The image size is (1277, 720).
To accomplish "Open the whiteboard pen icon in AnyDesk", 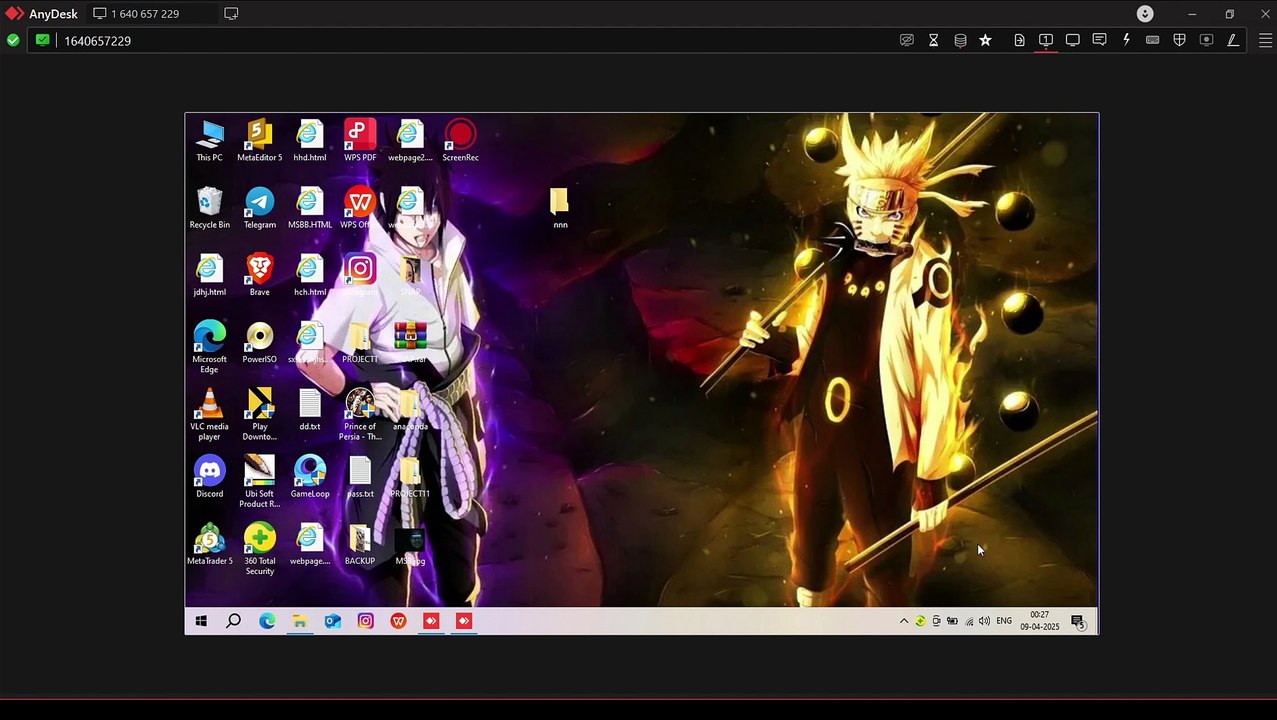I will pos(1233,40).
